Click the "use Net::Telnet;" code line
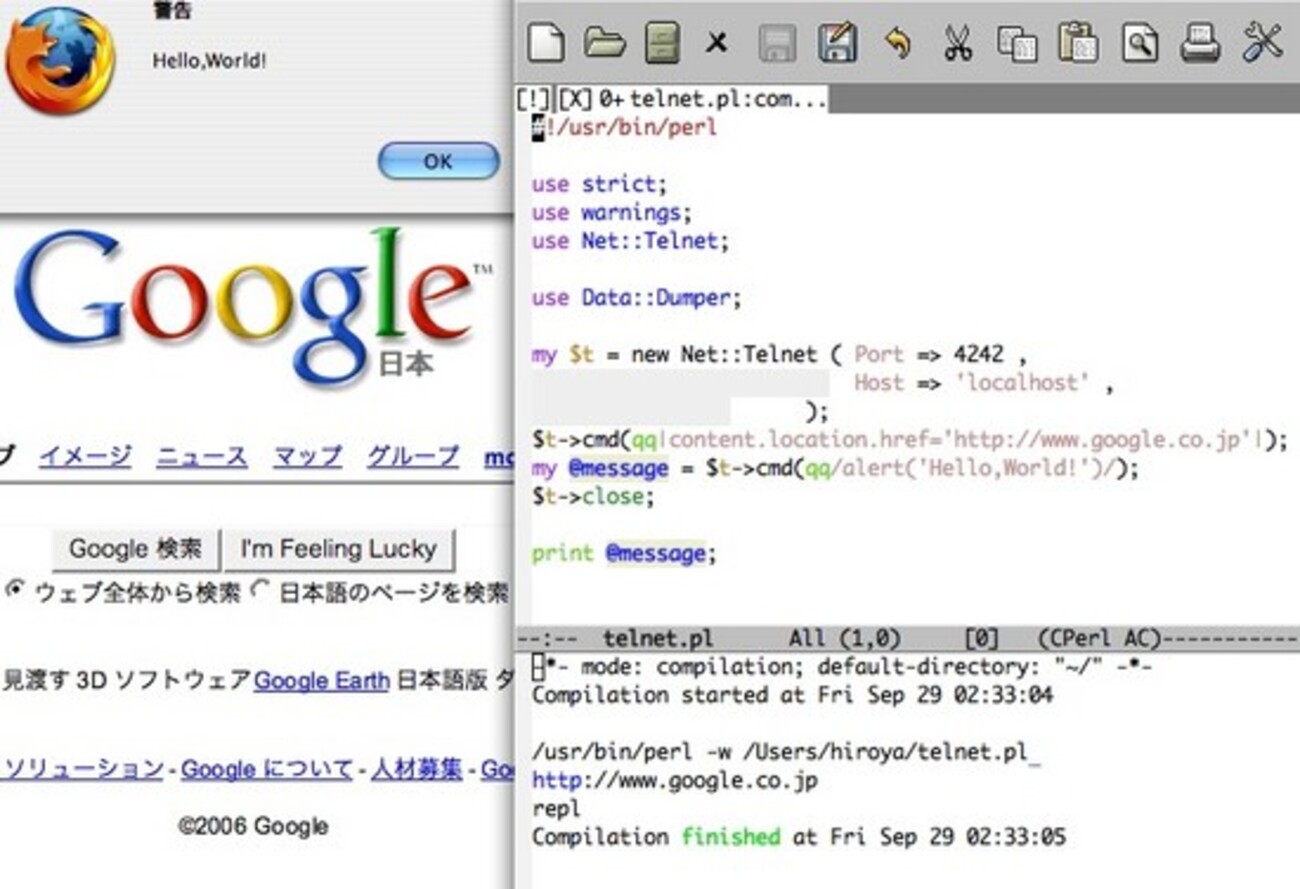Screen dimensions: 1300x889 (631, 241)
